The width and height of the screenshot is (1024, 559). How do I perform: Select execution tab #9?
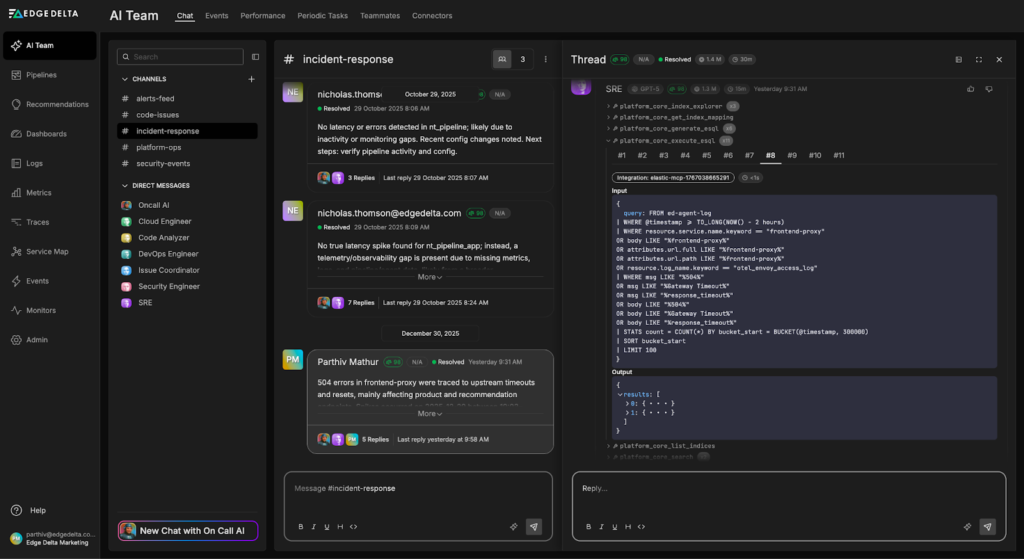click(x=792, y=155)
